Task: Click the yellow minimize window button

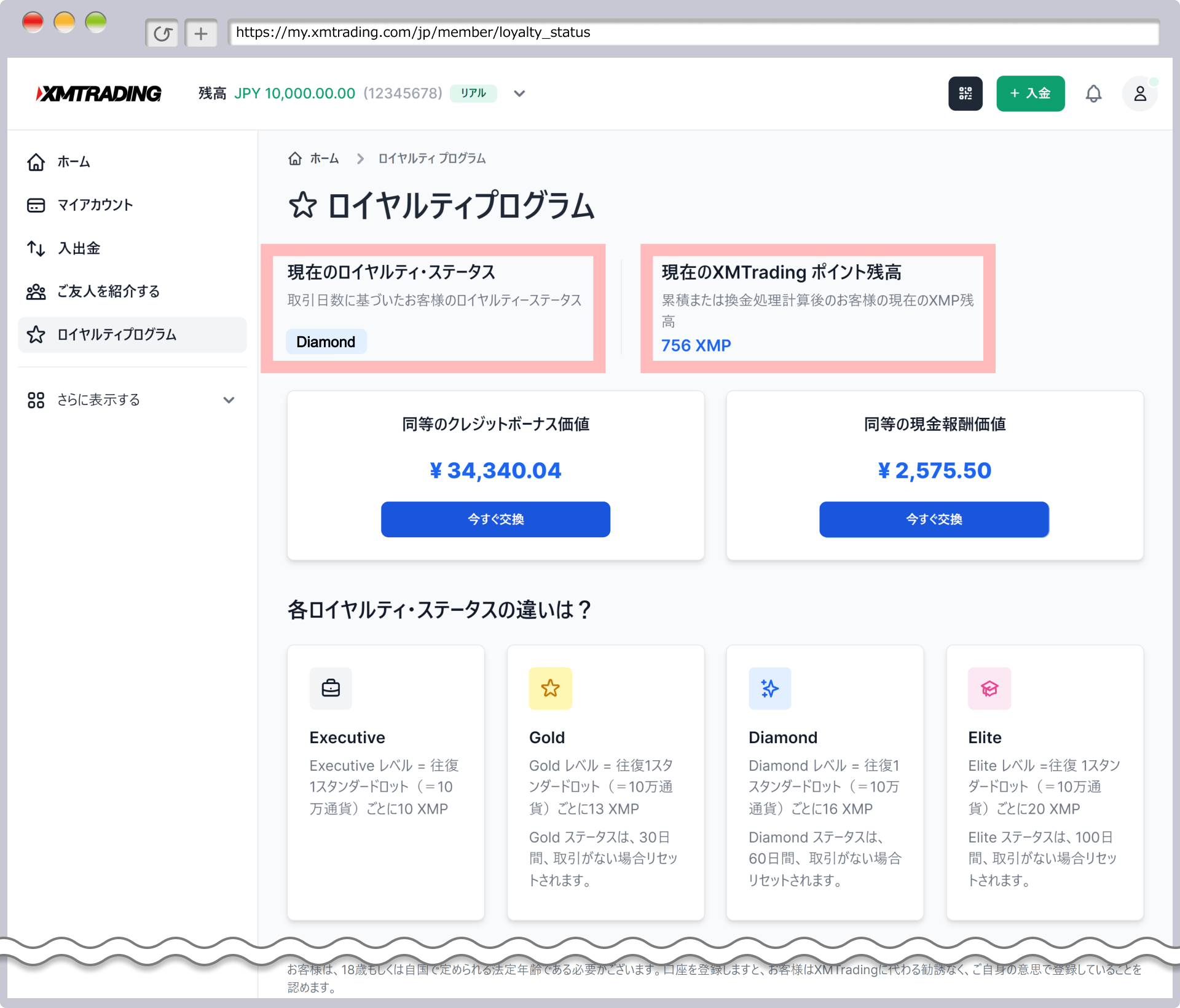Action: coord(64,22)
